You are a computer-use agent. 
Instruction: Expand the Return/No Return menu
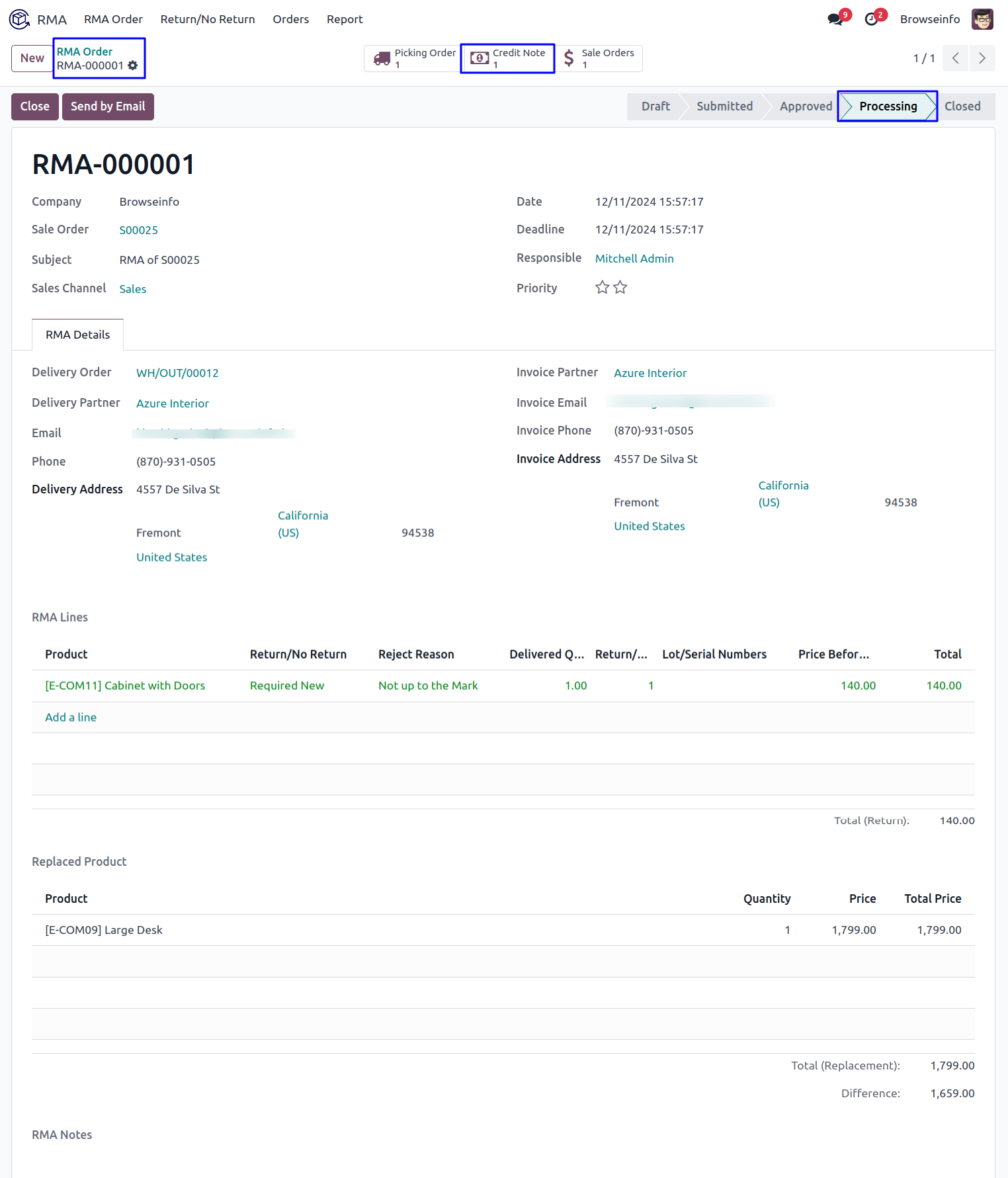click(207, 19)
